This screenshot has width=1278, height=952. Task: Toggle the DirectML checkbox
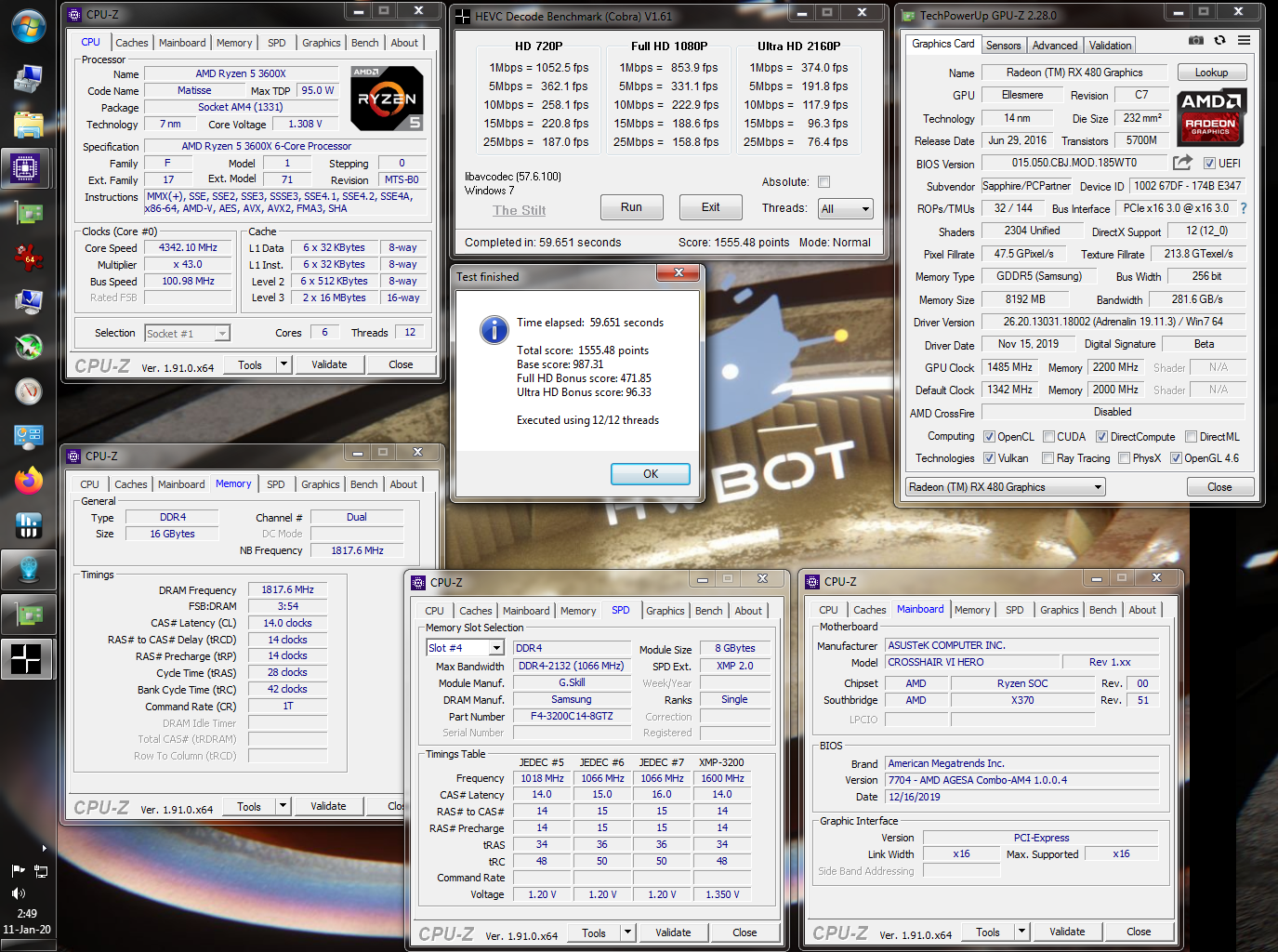1191,437
